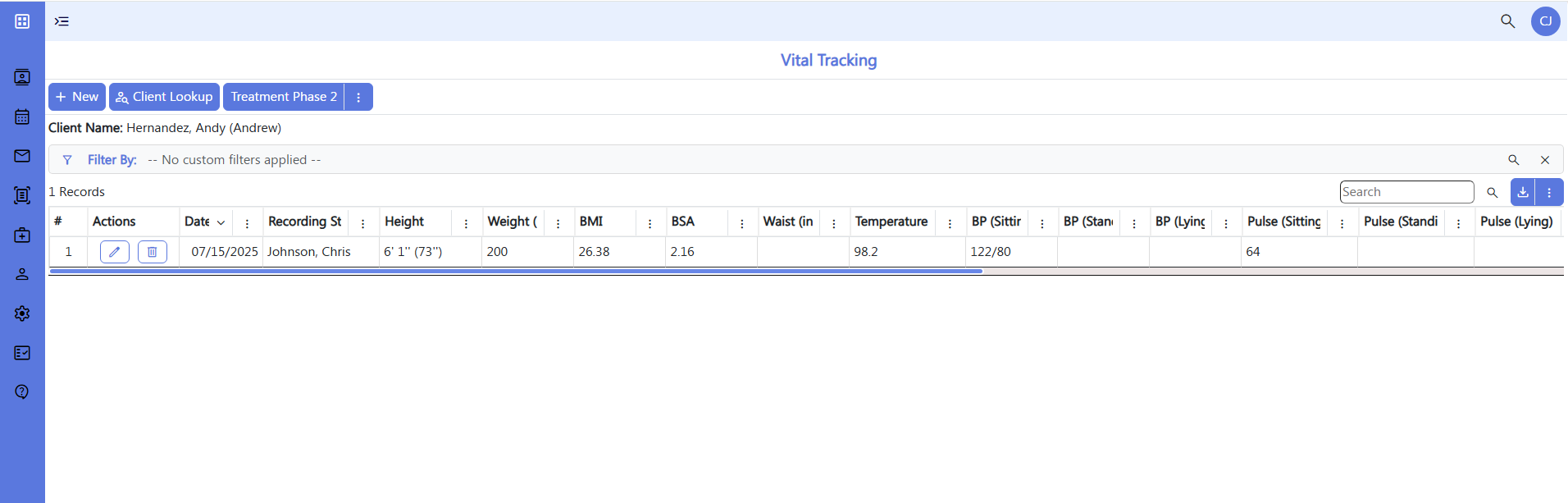The width and height of the screenshot is (1568, 503).
Task: Click the Treatment Phase 2 button
Action: point(284,97)
